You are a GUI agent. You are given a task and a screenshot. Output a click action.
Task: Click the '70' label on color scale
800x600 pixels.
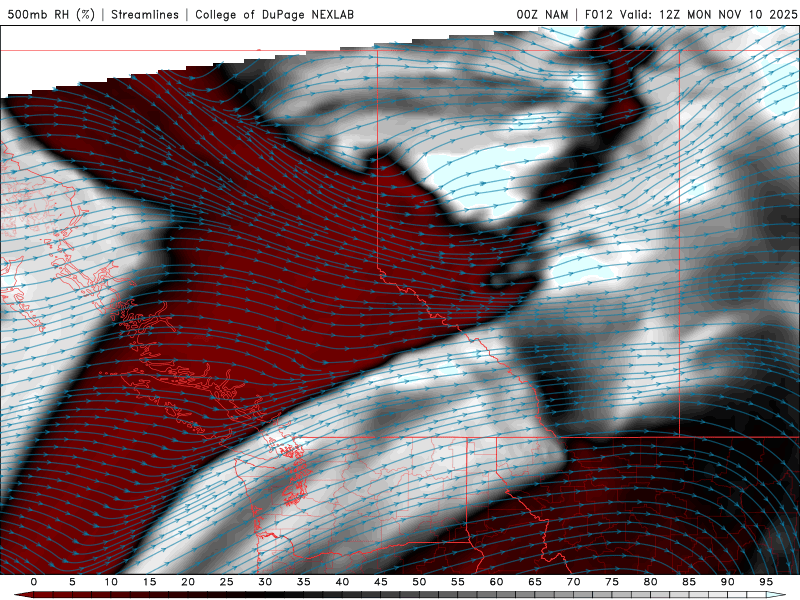(573, 582)
